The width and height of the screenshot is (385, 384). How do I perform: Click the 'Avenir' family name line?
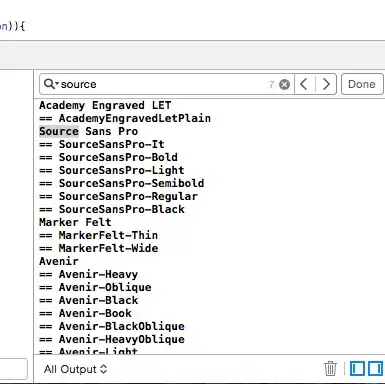[x=59, y=261]
